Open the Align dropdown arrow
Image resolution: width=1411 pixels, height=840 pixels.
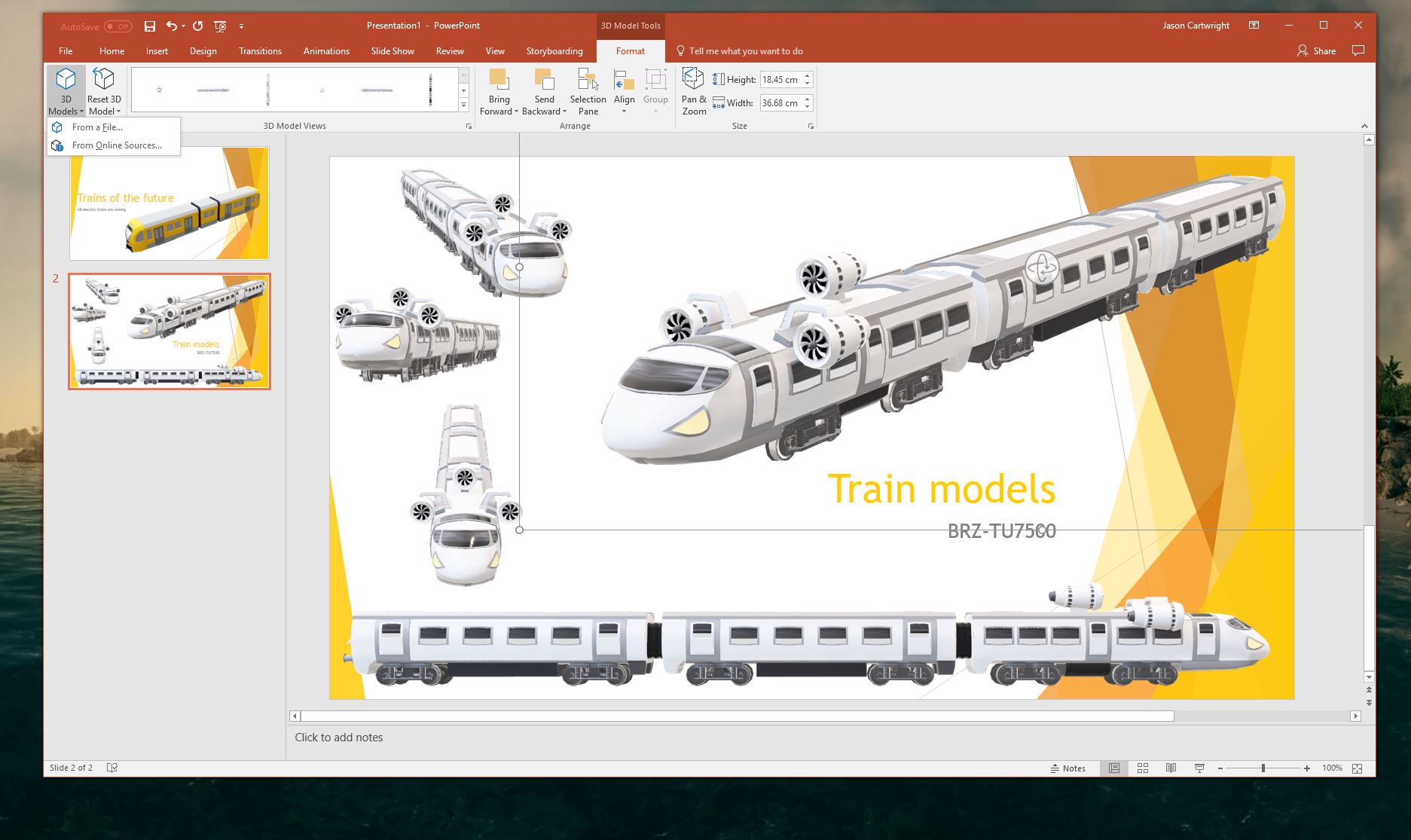click(624, 110)
